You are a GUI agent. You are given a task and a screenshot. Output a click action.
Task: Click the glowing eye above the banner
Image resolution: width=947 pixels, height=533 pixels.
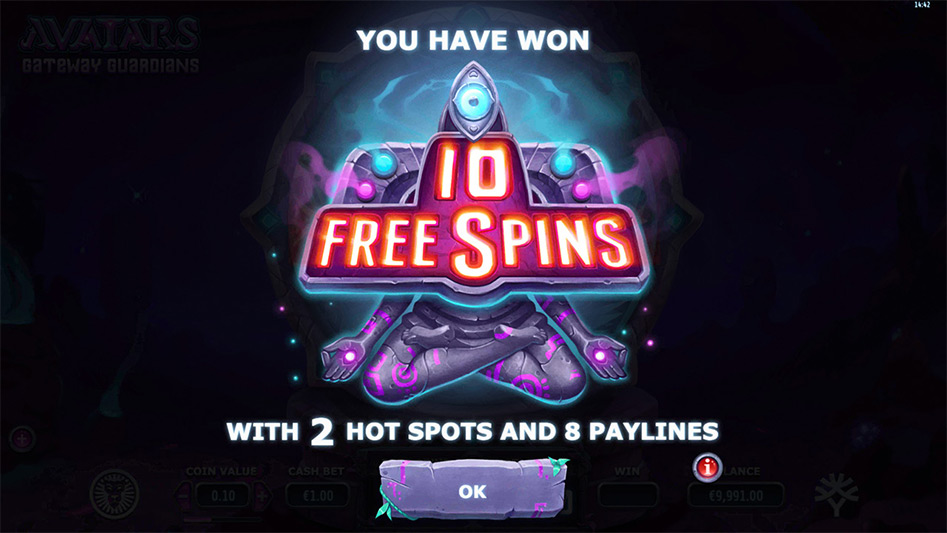tap(473, 102)
